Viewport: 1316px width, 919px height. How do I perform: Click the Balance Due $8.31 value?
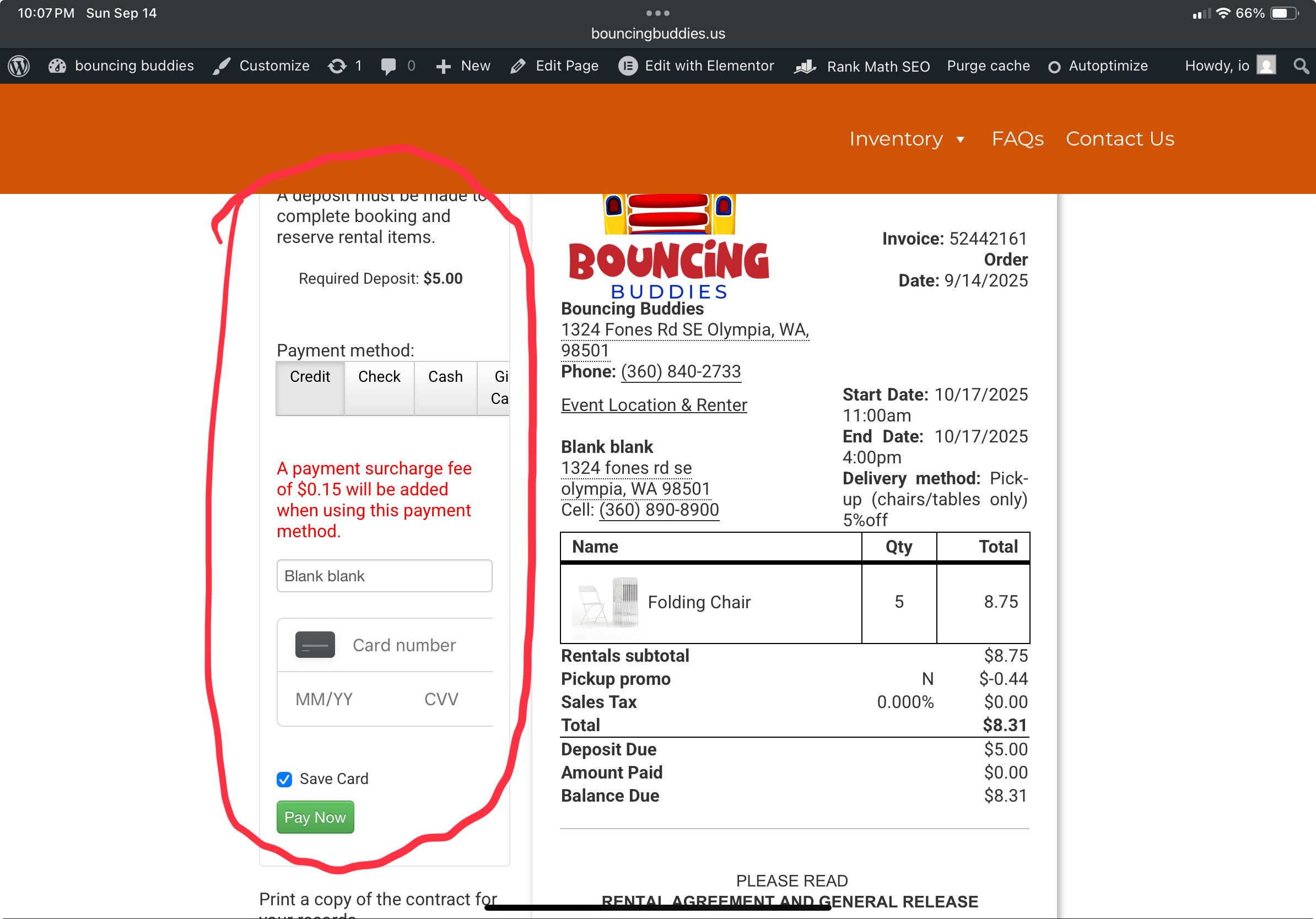point(1005,796)
